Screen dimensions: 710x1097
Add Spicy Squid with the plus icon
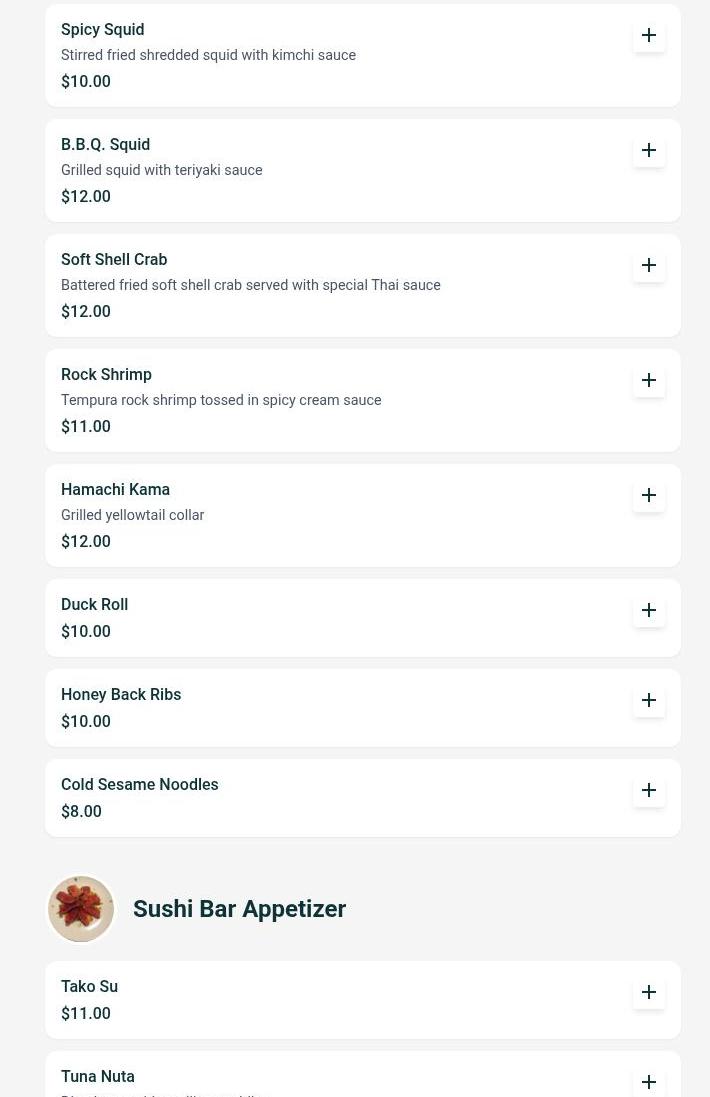tap(648, 35)
